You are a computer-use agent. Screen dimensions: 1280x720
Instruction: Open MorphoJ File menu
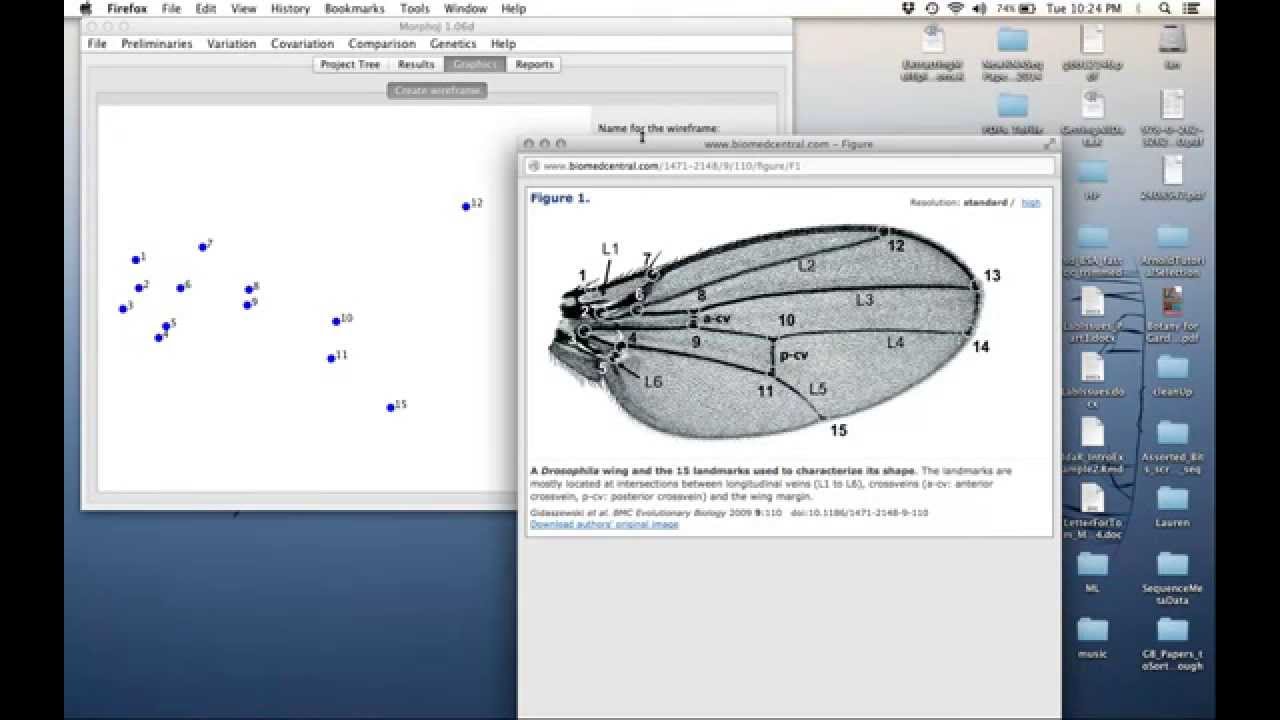(x=97, y=44)
